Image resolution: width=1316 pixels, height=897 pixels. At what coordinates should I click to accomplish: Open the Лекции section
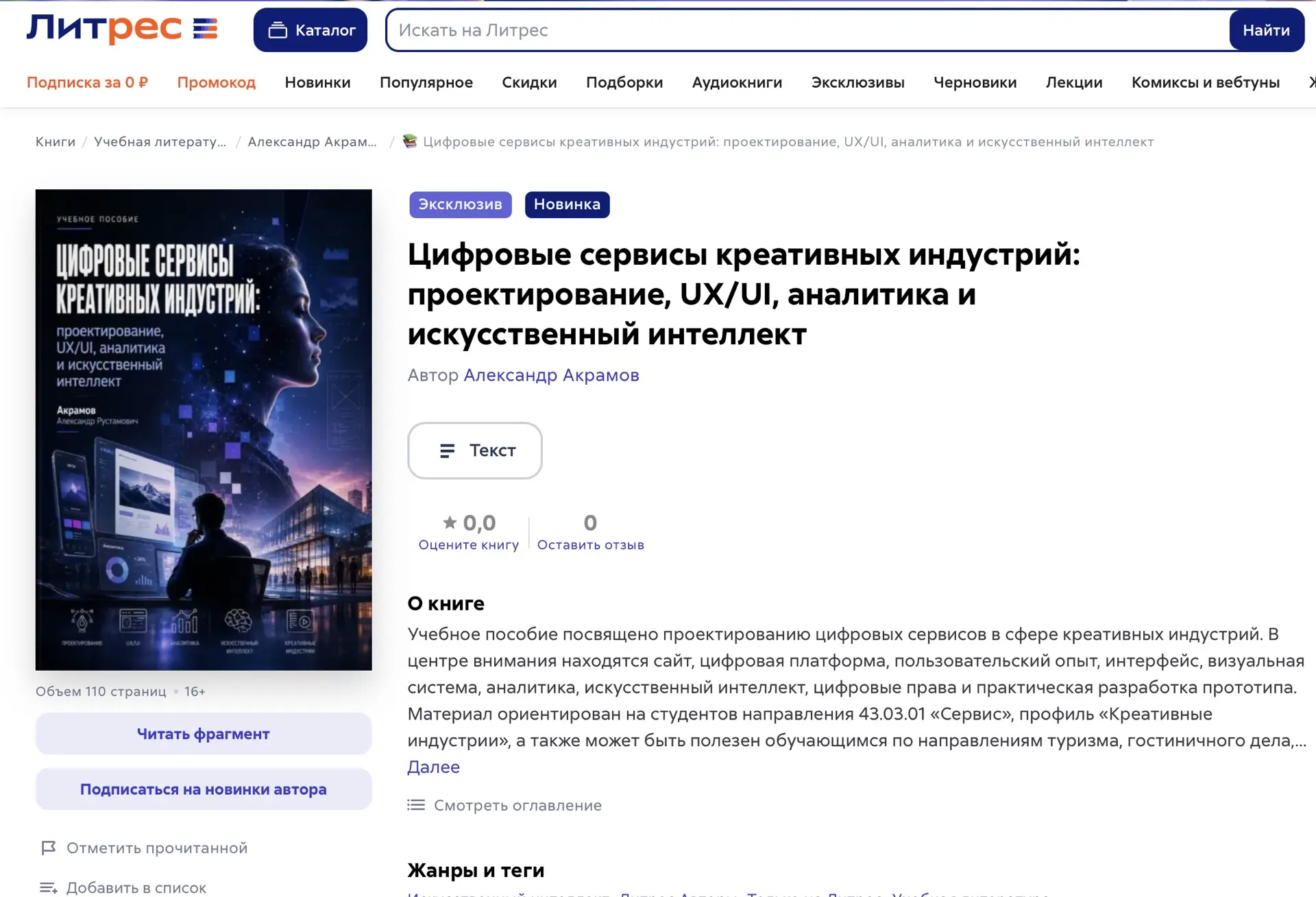[1074, 82]
